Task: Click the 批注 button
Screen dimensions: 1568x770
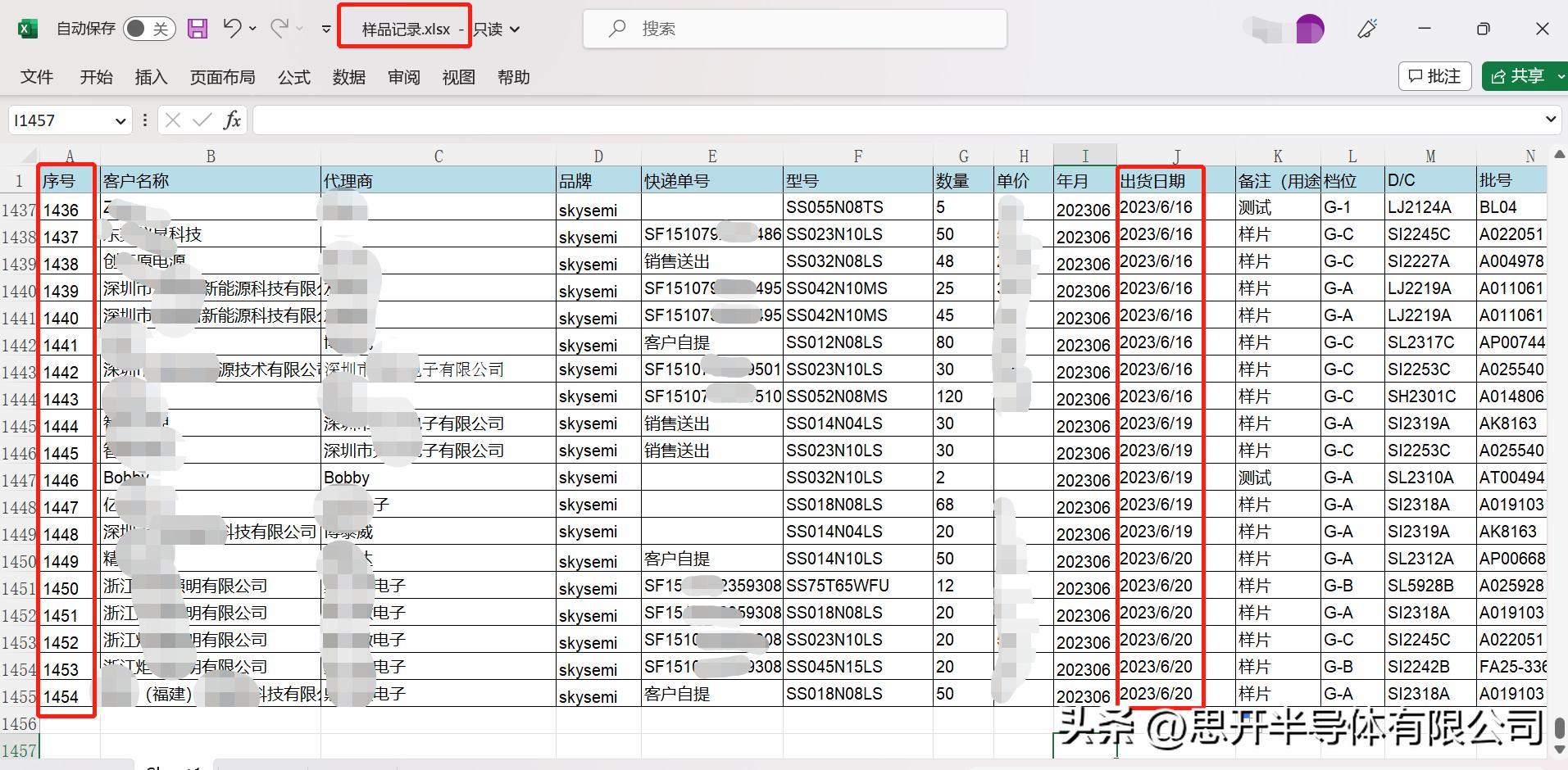Action: [x=1434, y=75]
